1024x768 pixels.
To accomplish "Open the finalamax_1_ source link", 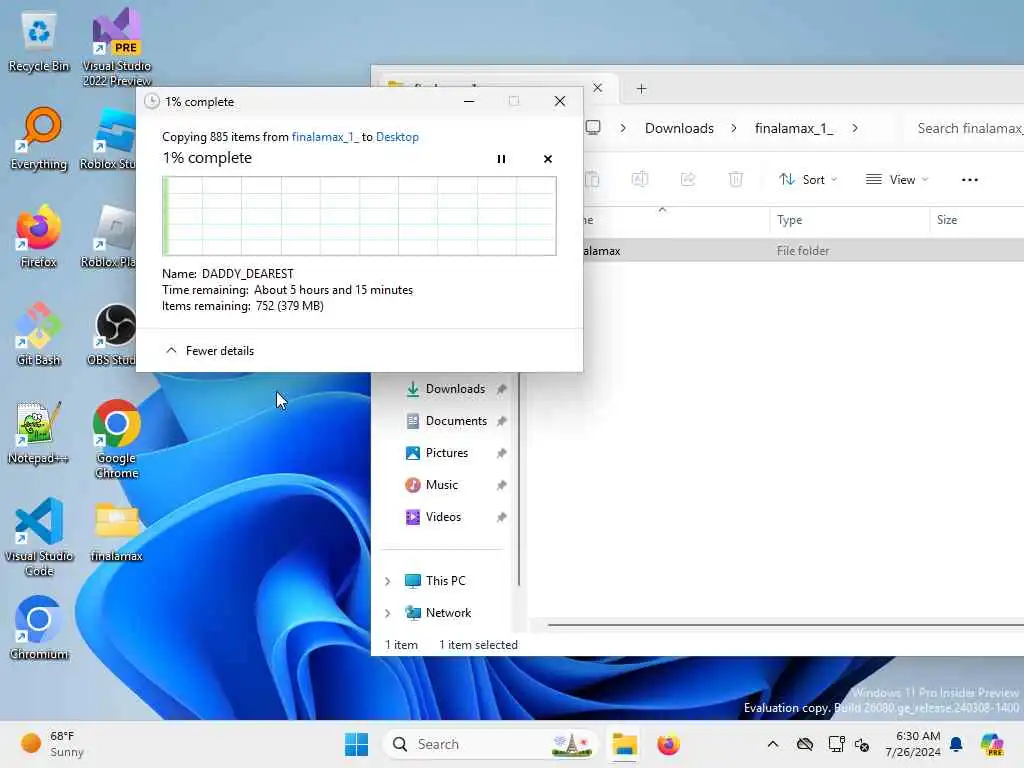I will point(325,136).
